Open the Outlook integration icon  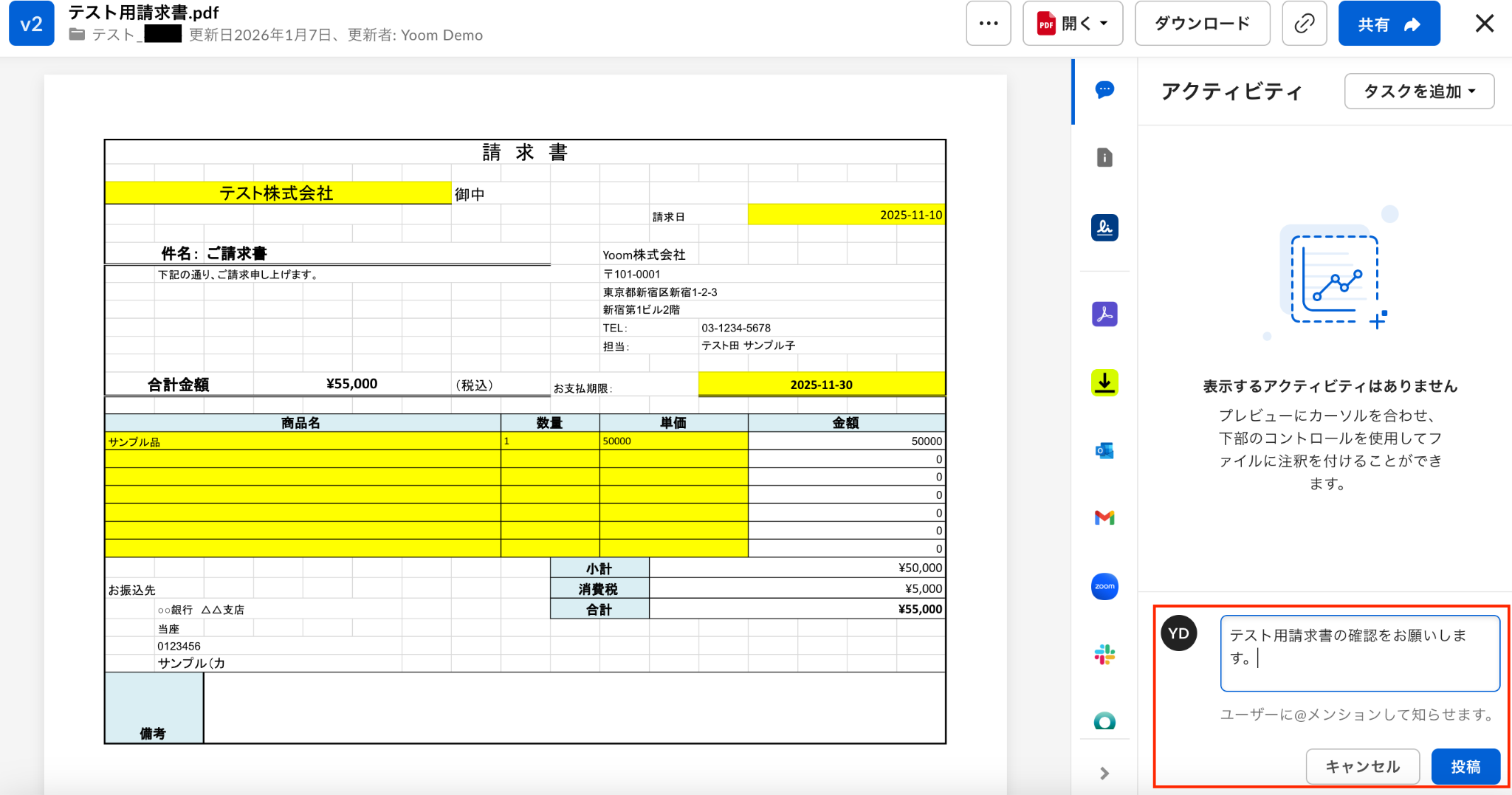[1104, 450]
